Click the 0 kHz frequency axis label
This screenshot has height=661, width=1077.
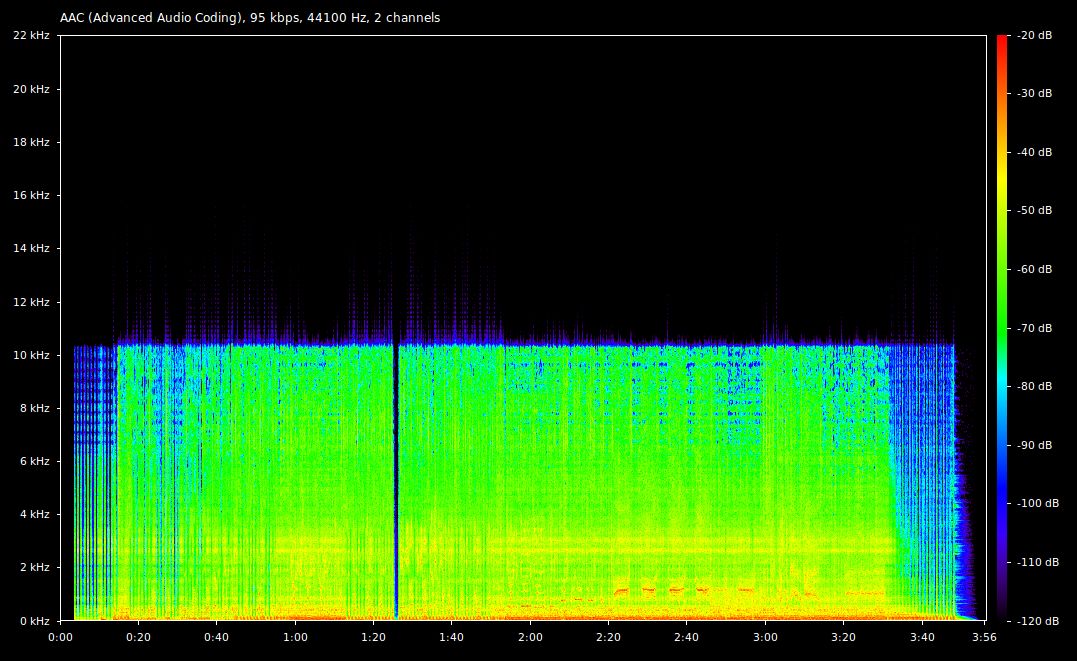point(34,620)
